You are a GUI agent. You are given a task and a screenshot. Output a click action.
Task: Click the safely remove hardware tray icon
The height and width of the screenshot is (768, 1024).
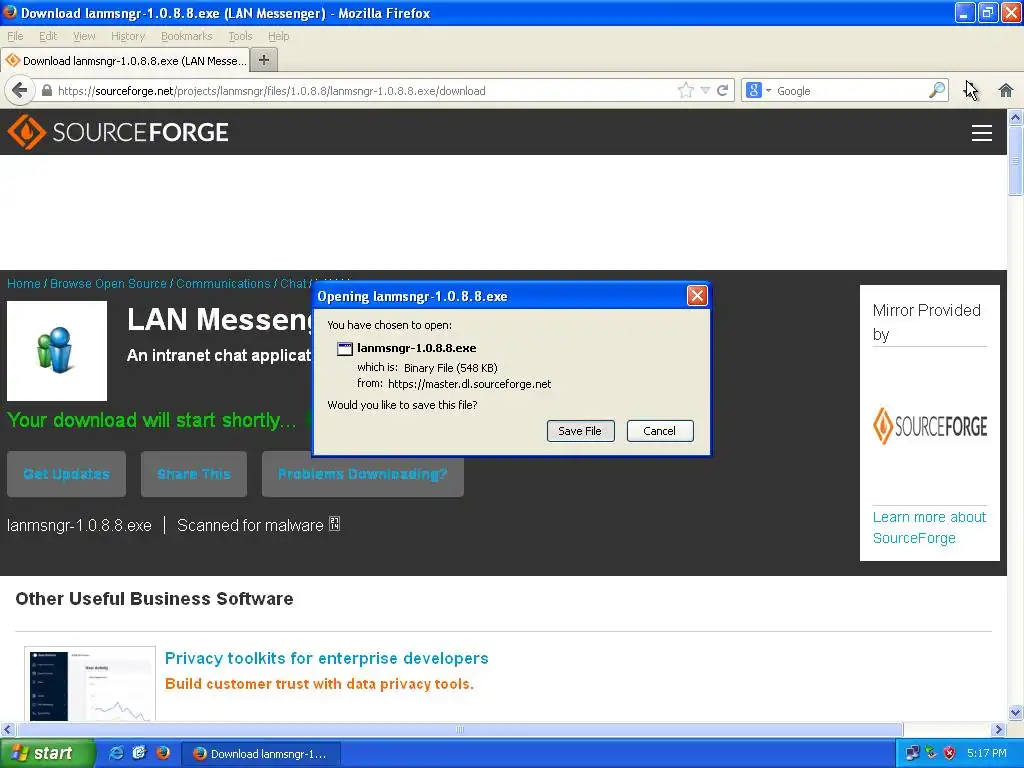click(x=931, y=753)
